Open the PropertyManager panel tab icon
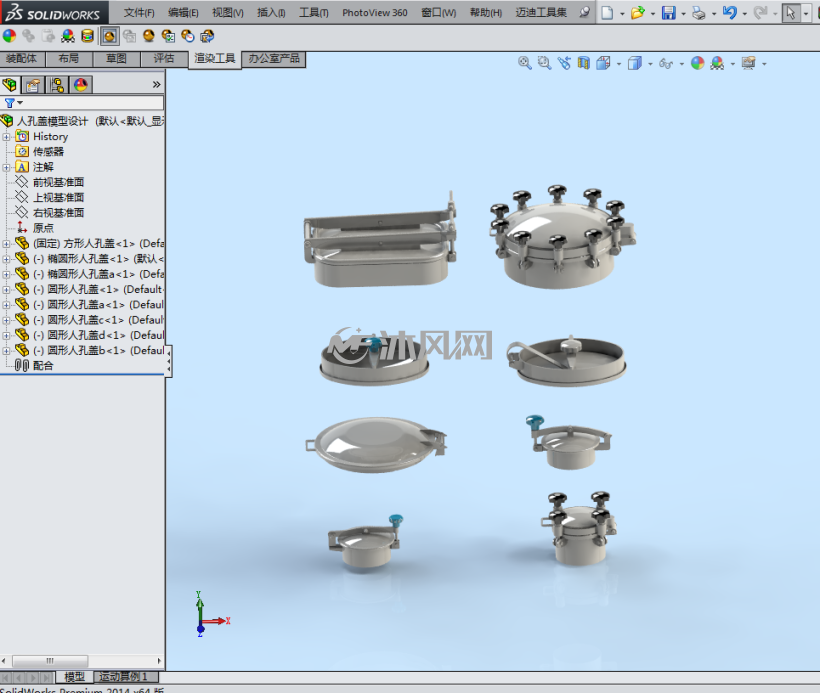 click(x=33, y=85)
